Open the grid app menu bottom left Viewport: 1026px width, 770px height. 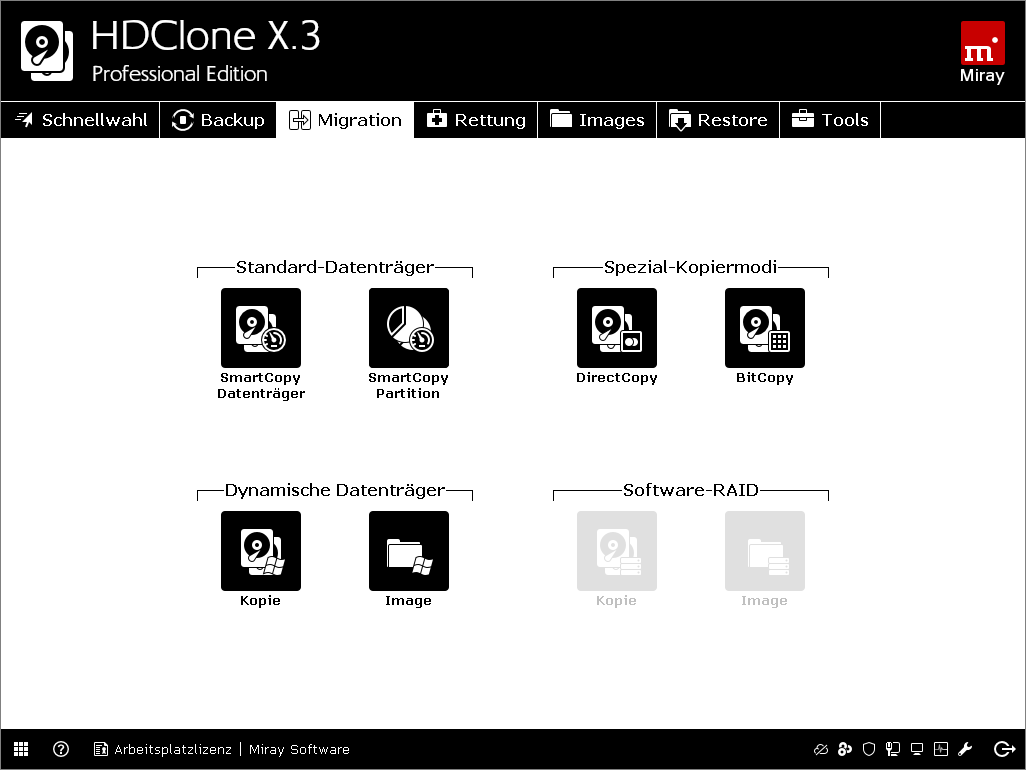pos(21,749)
